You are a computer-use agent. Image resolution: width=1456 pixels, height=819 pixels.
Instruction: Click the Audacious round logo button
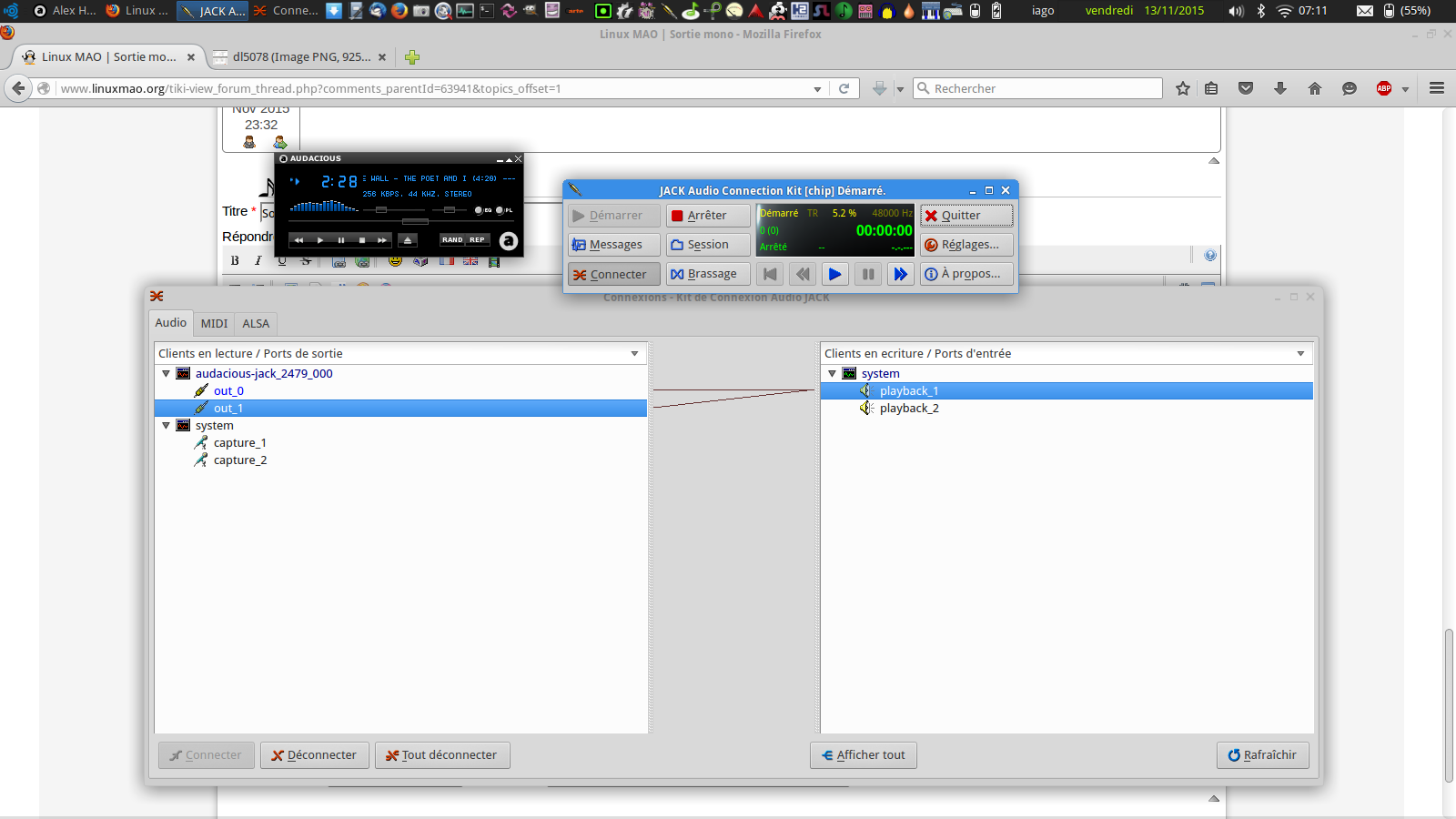(x=509, y=240)
